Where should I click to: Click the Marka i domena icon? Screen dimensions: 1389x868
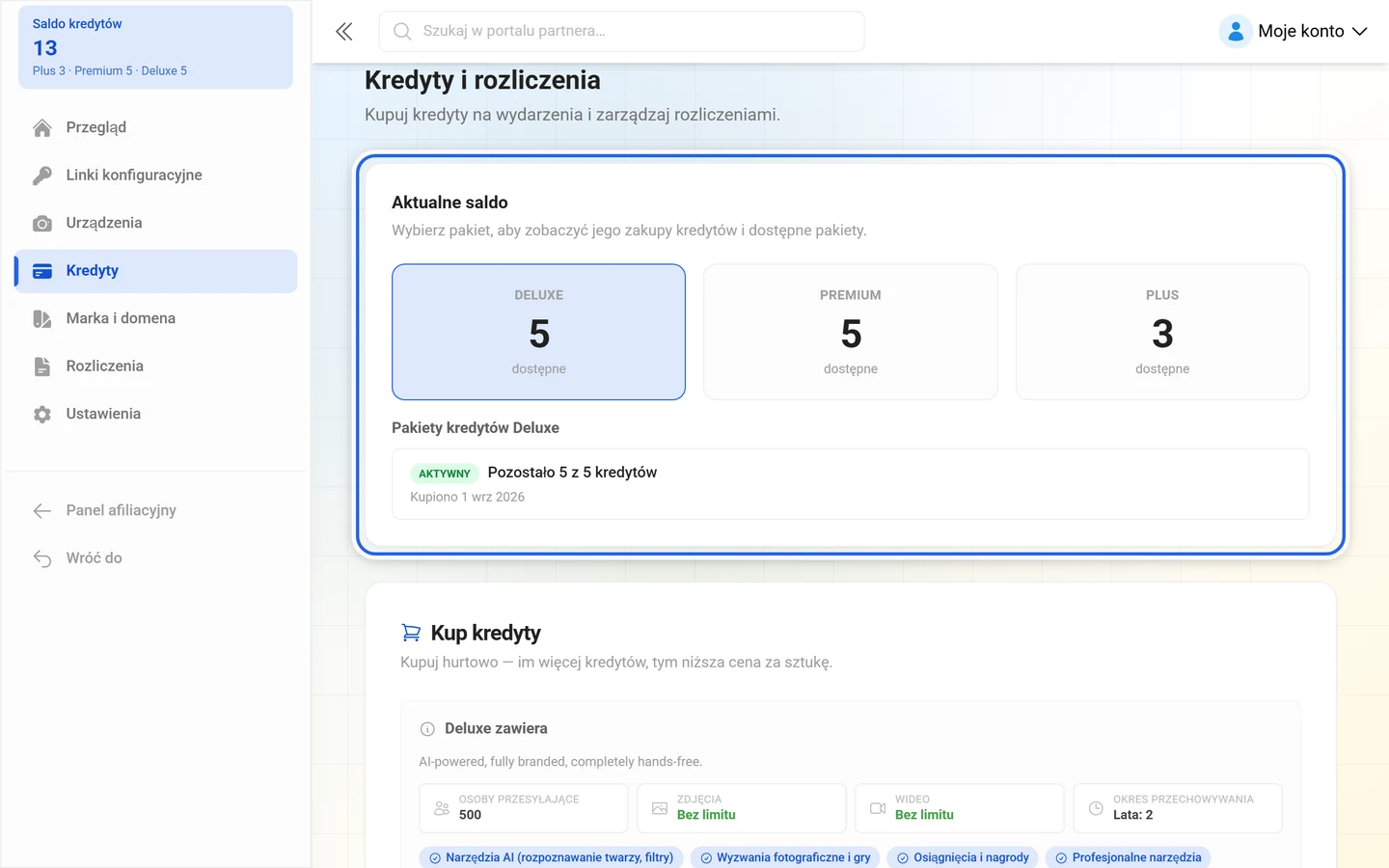tap(42, 319)
